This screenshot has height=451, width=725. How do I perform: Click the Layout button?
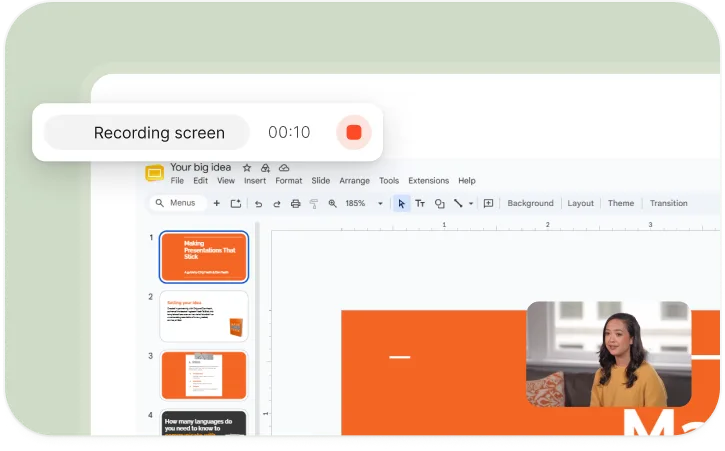[580, 203]
